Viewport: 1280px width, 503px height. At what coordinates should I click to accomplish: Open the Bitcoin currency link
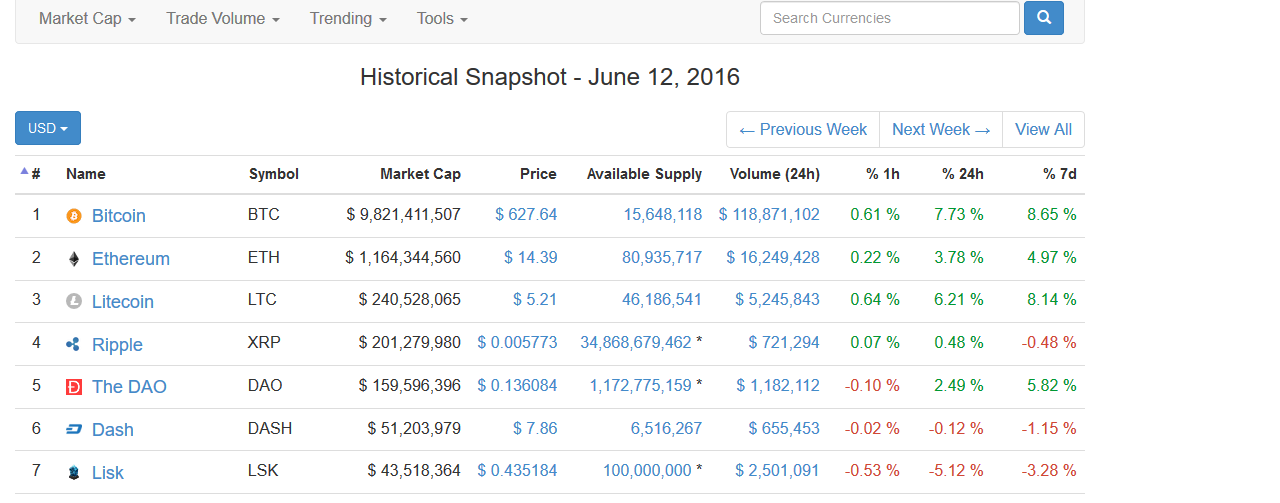(x=119, y=216)
